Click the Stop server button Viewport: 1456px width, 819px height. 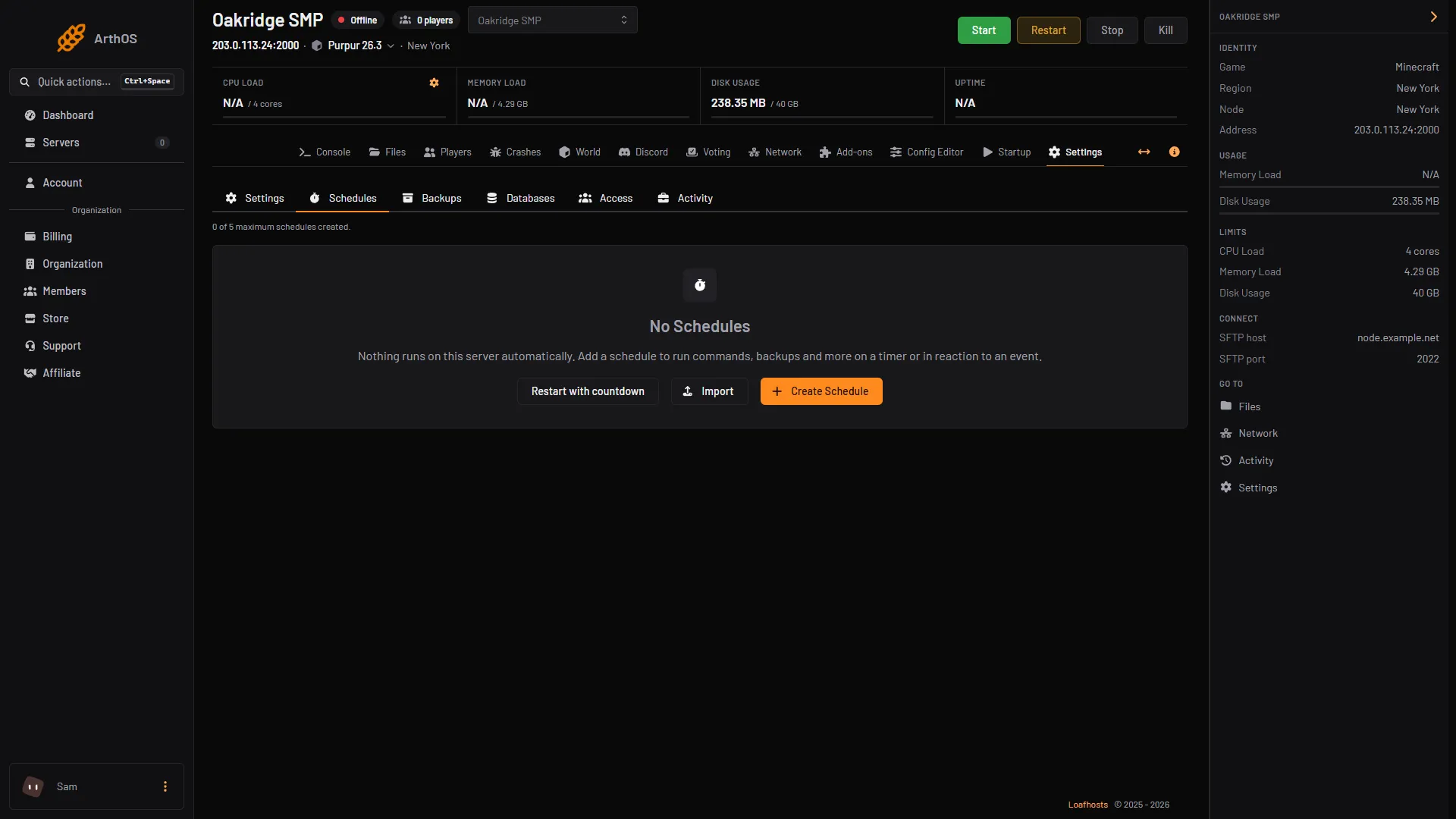[x=1112, y=30]
